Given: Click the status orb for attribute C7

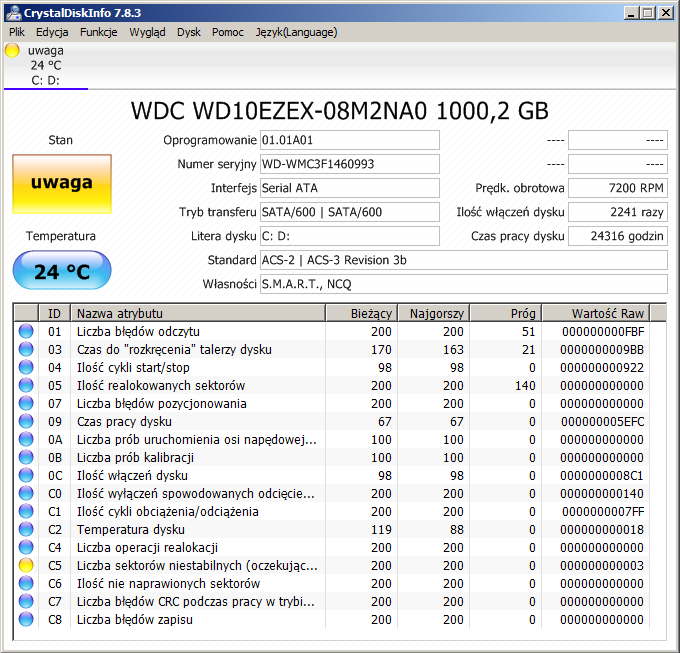Looking at the screenshot, I should click(x=26, y=601).
